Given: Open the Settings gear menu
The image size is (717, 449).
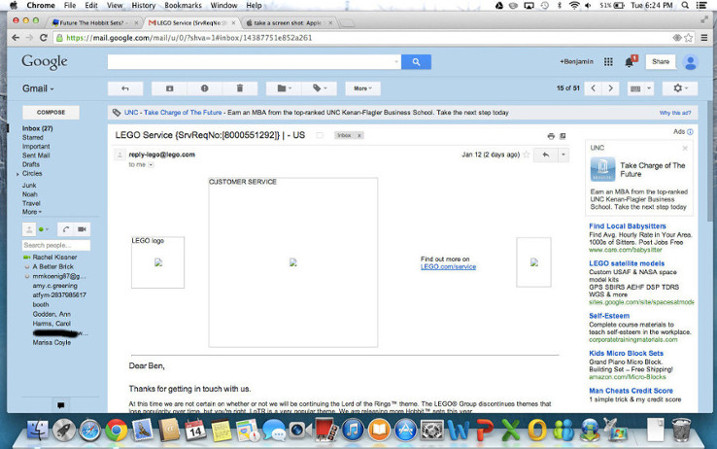Looking at the screenshot, I should [676, 88].
